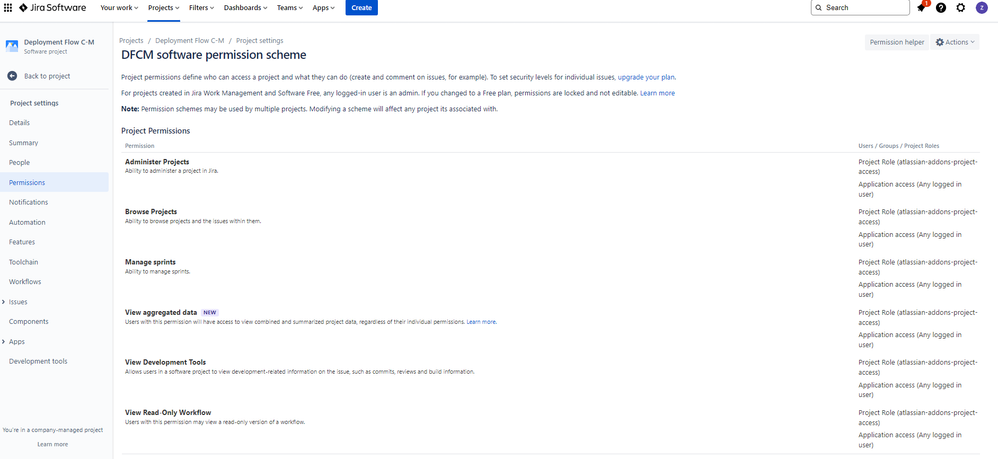This screenshot has height=459, width=998.
Task: Select Permissions in the sidebar
Action: point(54,182)
